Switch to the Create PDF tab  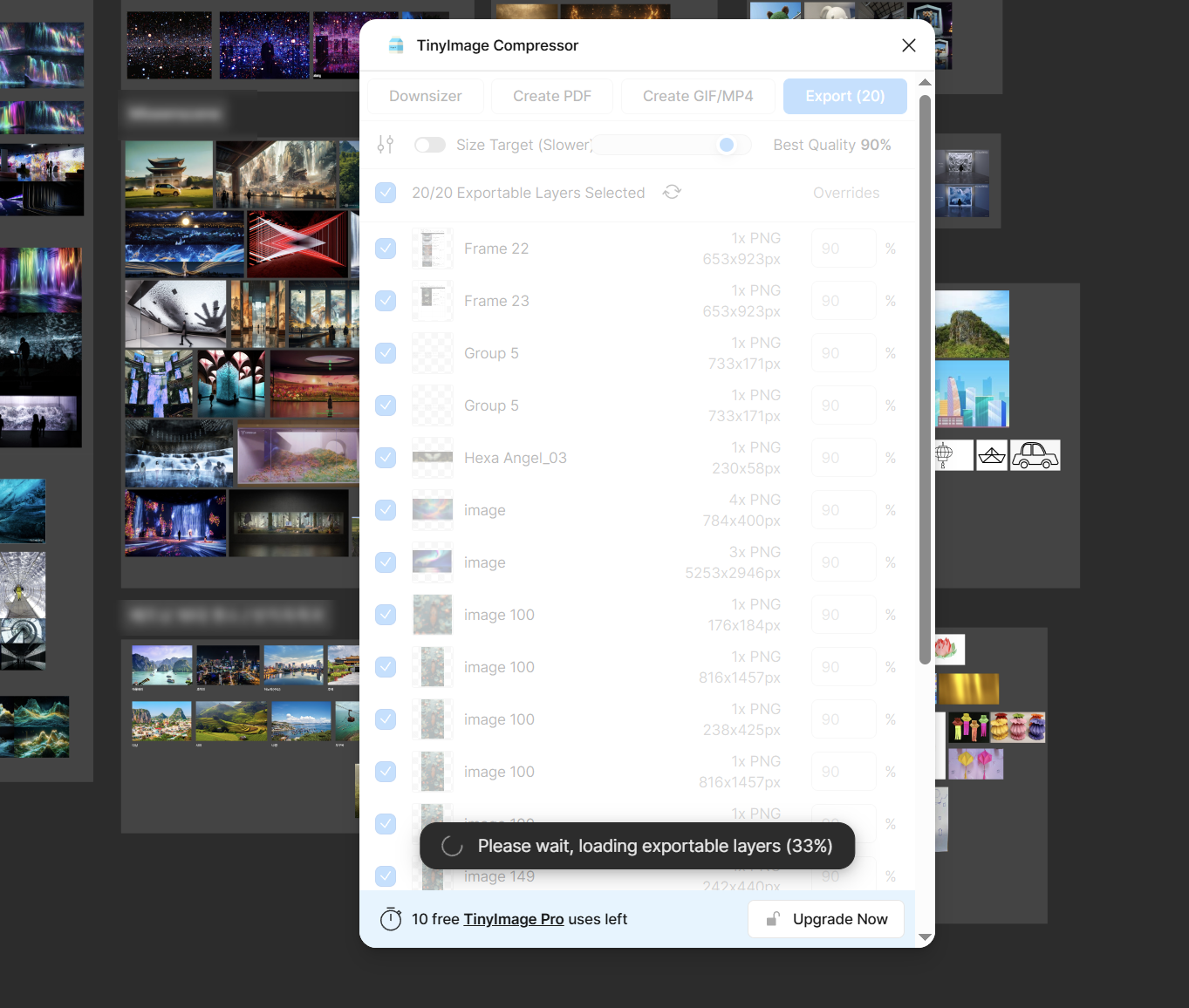click(552, 96)
